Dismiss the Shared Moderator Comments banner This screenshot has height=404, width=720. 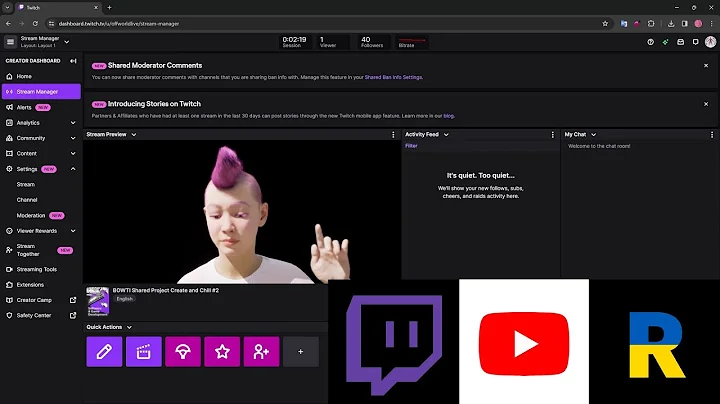(706, 66)
